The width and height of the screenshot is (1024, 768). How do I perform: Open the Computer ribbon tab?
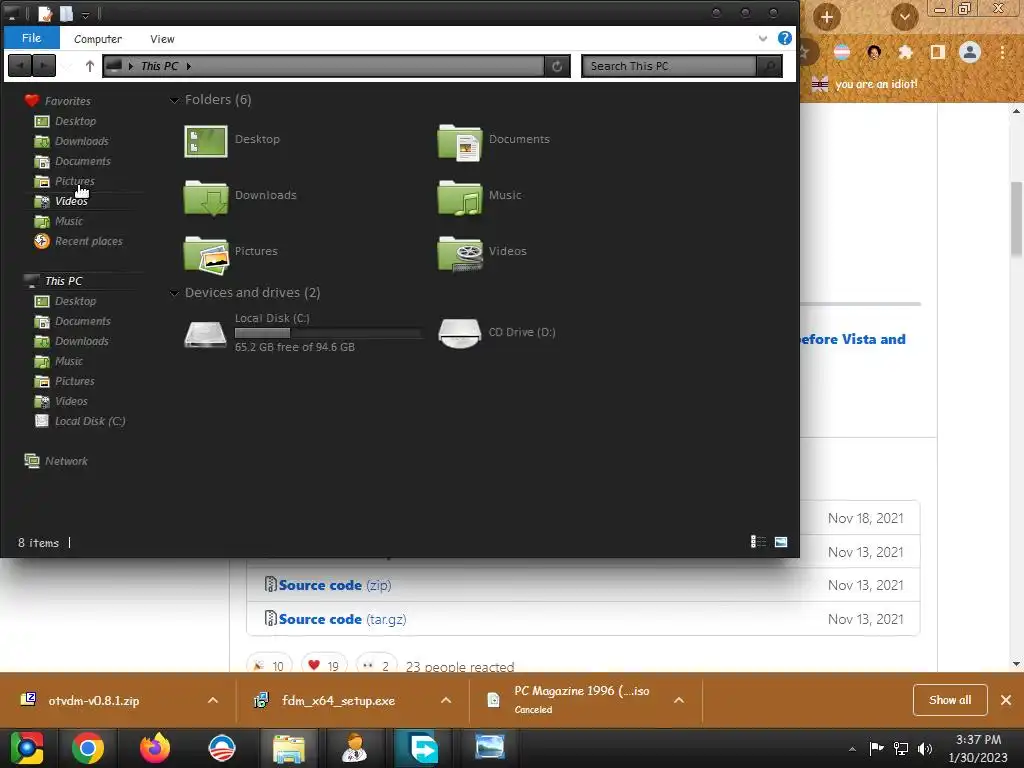click(98, 39)
